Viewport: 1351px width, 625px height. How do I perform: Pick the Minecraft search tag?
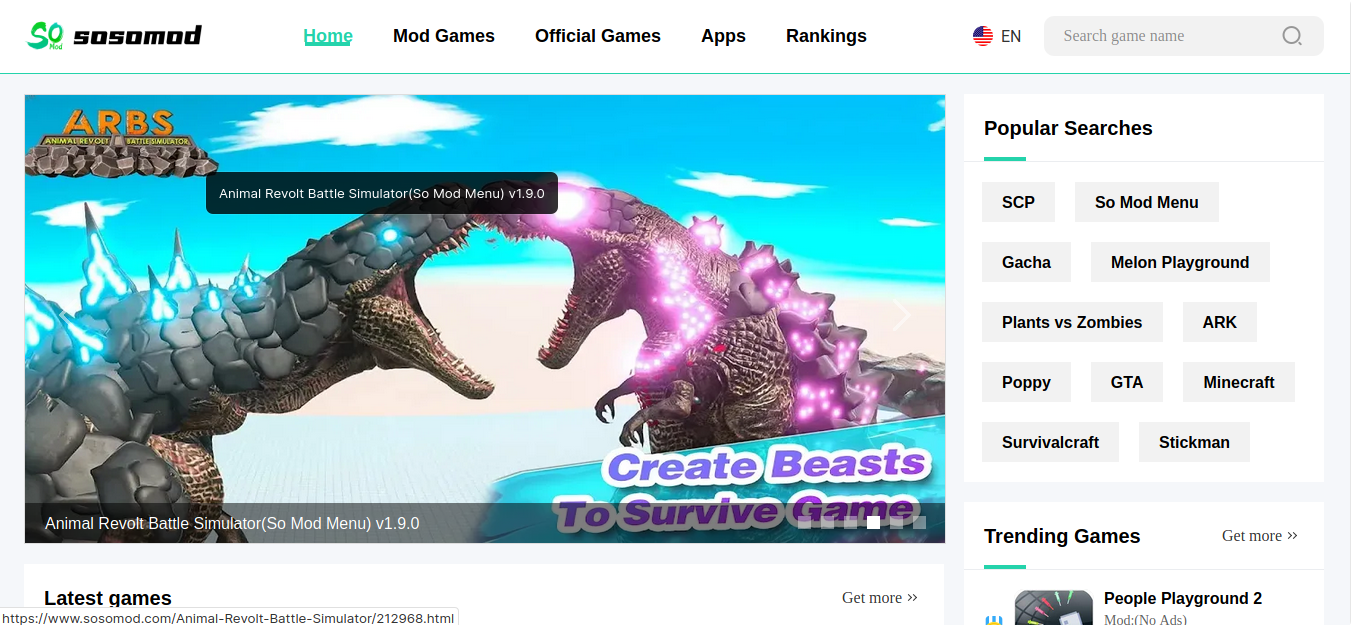1239,382
